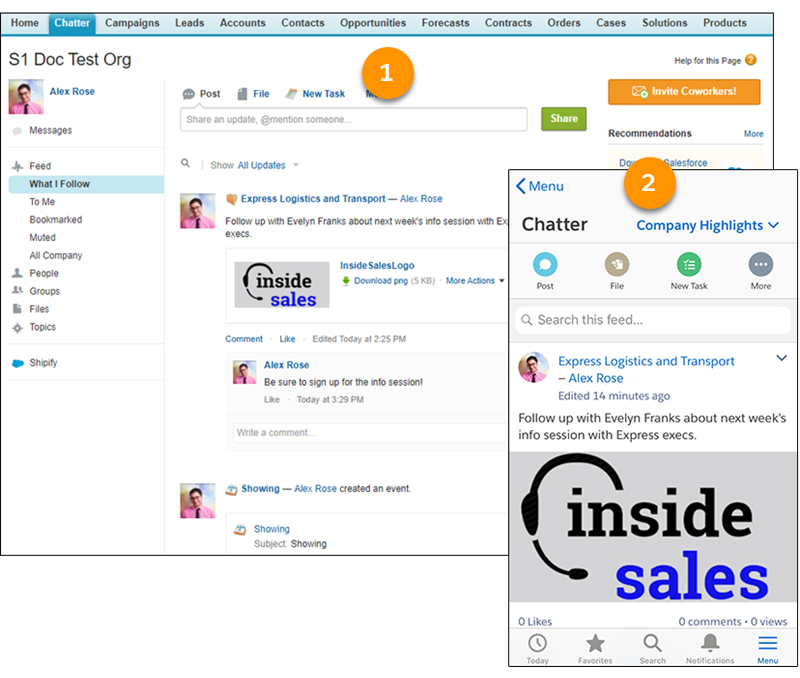Image resolution: width=800 pixels, height=678 pixels.
Task: Tap the mobile More actions icon
Action: point(761,265)
